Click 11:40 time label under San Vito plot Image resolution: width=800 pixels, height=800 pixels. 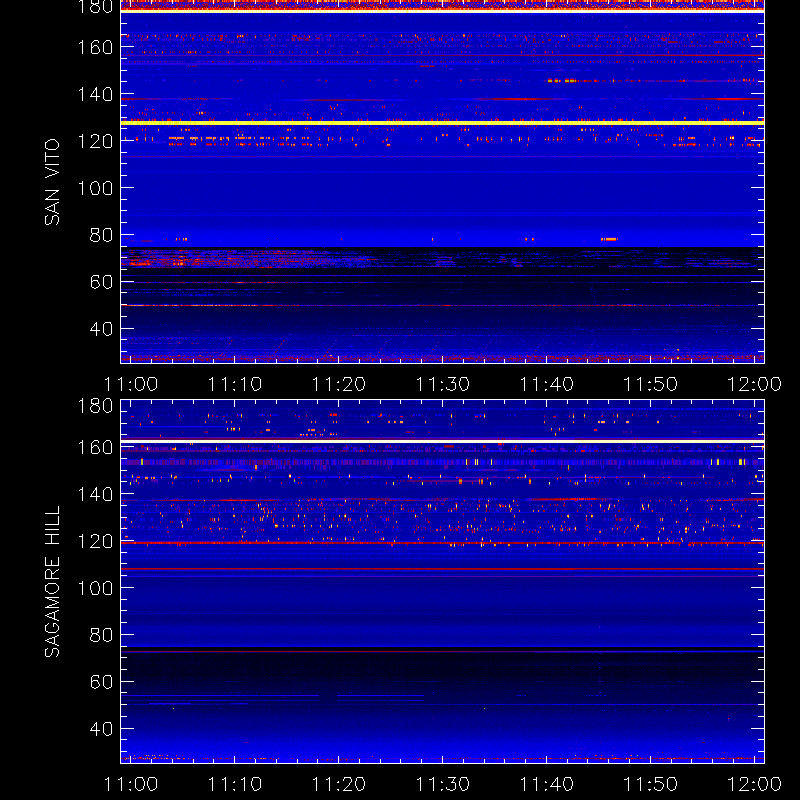coord(546,384)
